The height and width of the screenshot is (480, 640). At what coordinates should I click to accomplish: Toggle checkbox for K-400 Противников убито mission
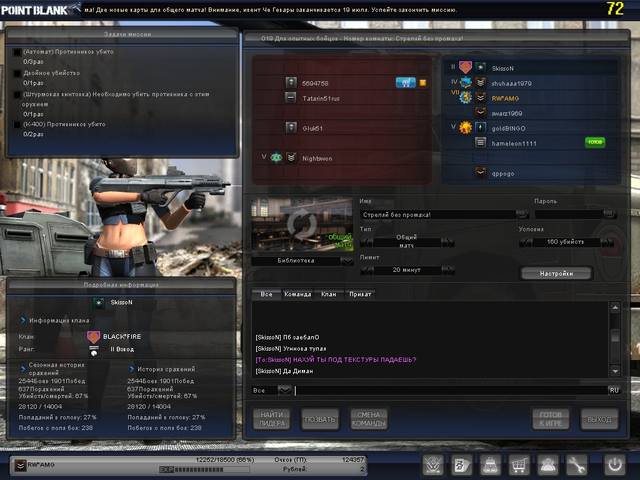18,124
